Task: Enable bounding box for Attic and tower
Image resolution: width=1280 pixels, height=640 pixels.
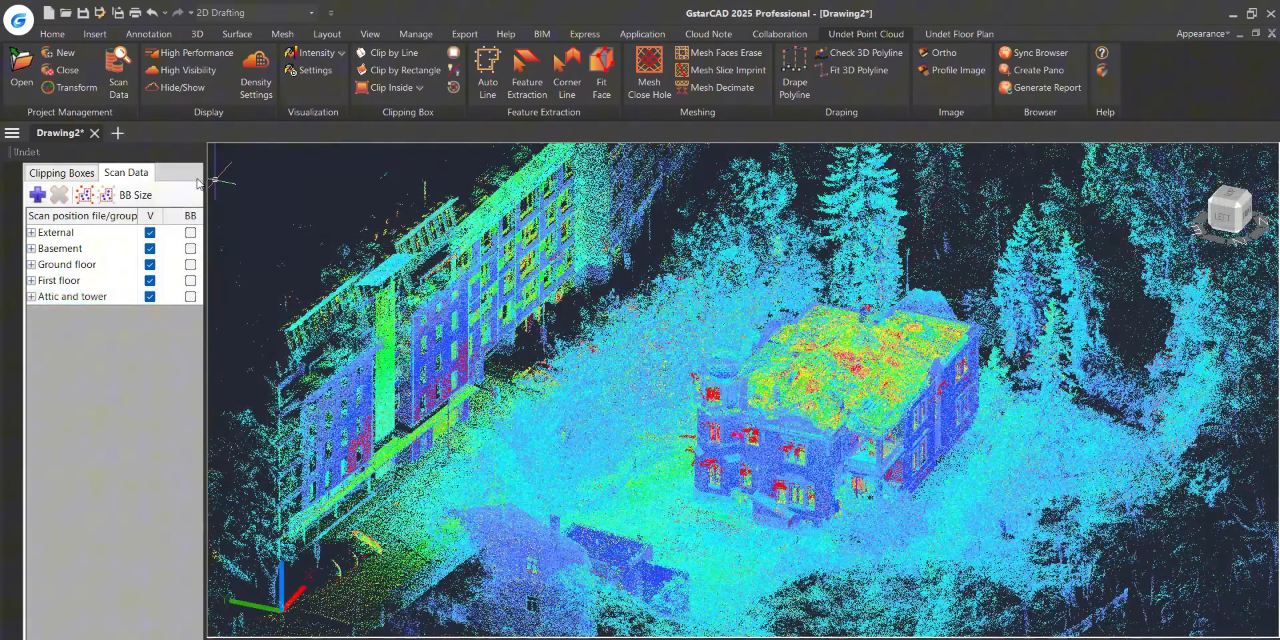Action: [190, 297]
